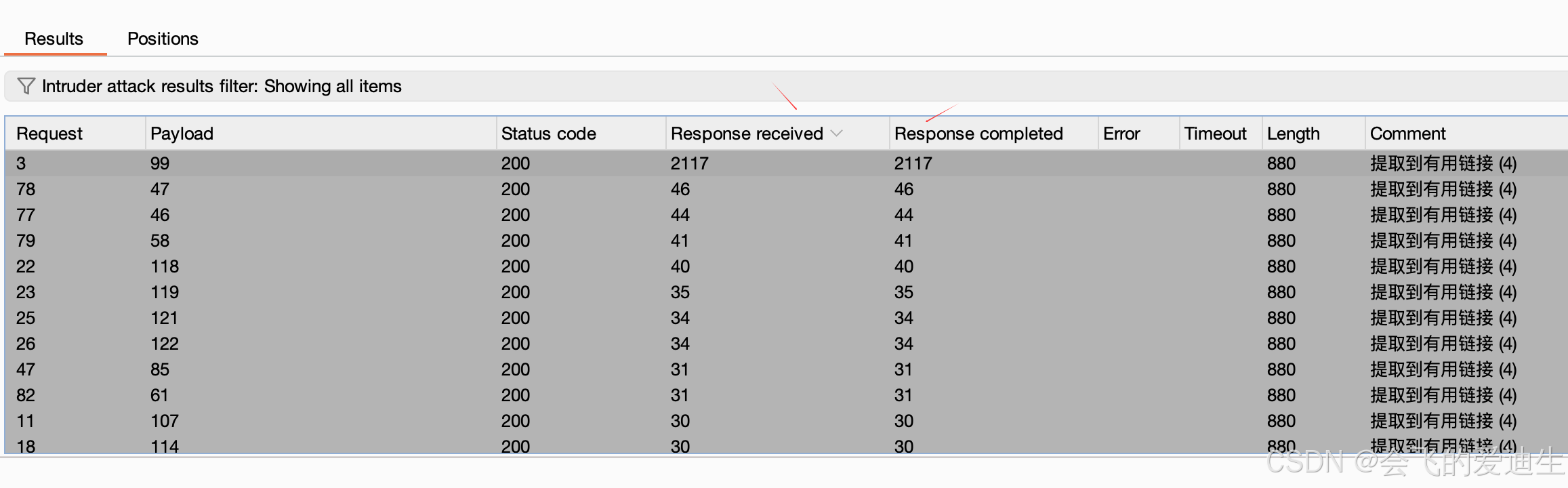Click comment cell in request 3 row
The height and width of the screenshot is (488, 1568).
1443,163
